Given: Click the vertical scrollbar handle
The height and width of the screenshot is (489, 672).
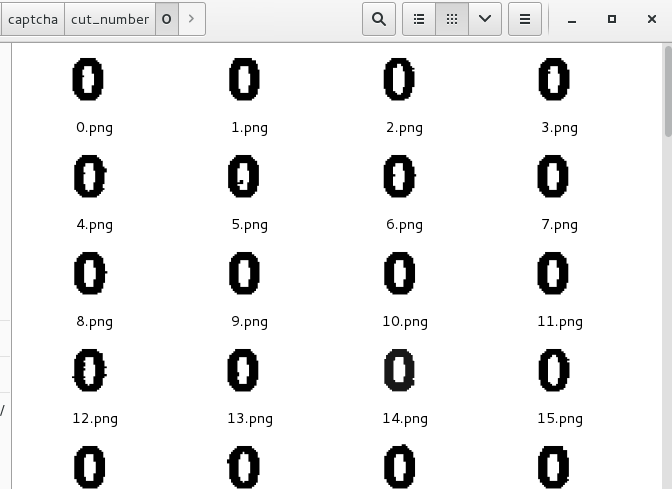Looking at the screenshot, I should coord(668,92).
